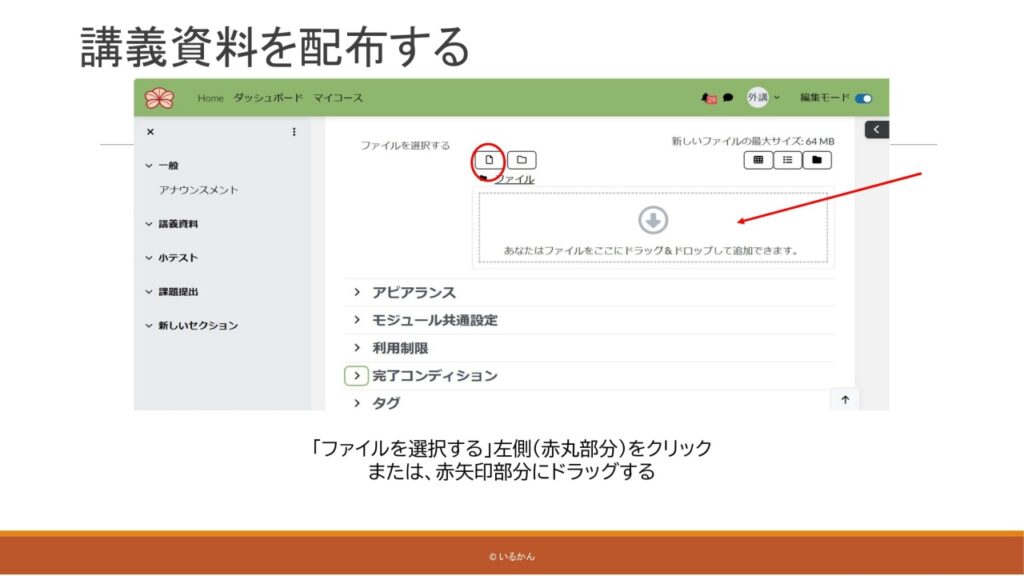The height and width of the screenshot is (576, 1024).
Task: Switch file view to grid icons
Action: click(758, 160)
